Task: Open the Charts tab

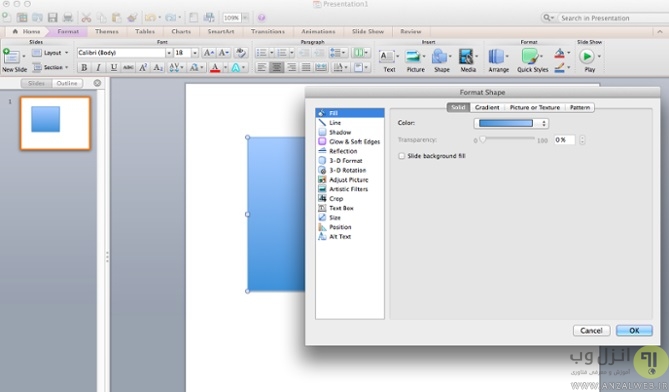Action: coord(181,32)
